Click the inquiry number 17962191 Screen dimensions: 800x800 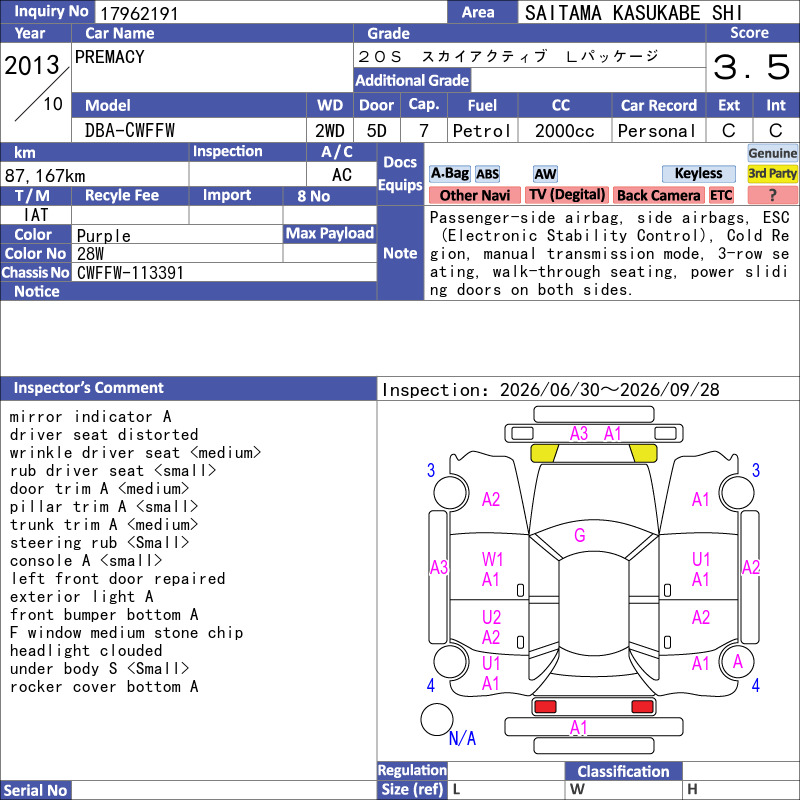pos(139,13)
